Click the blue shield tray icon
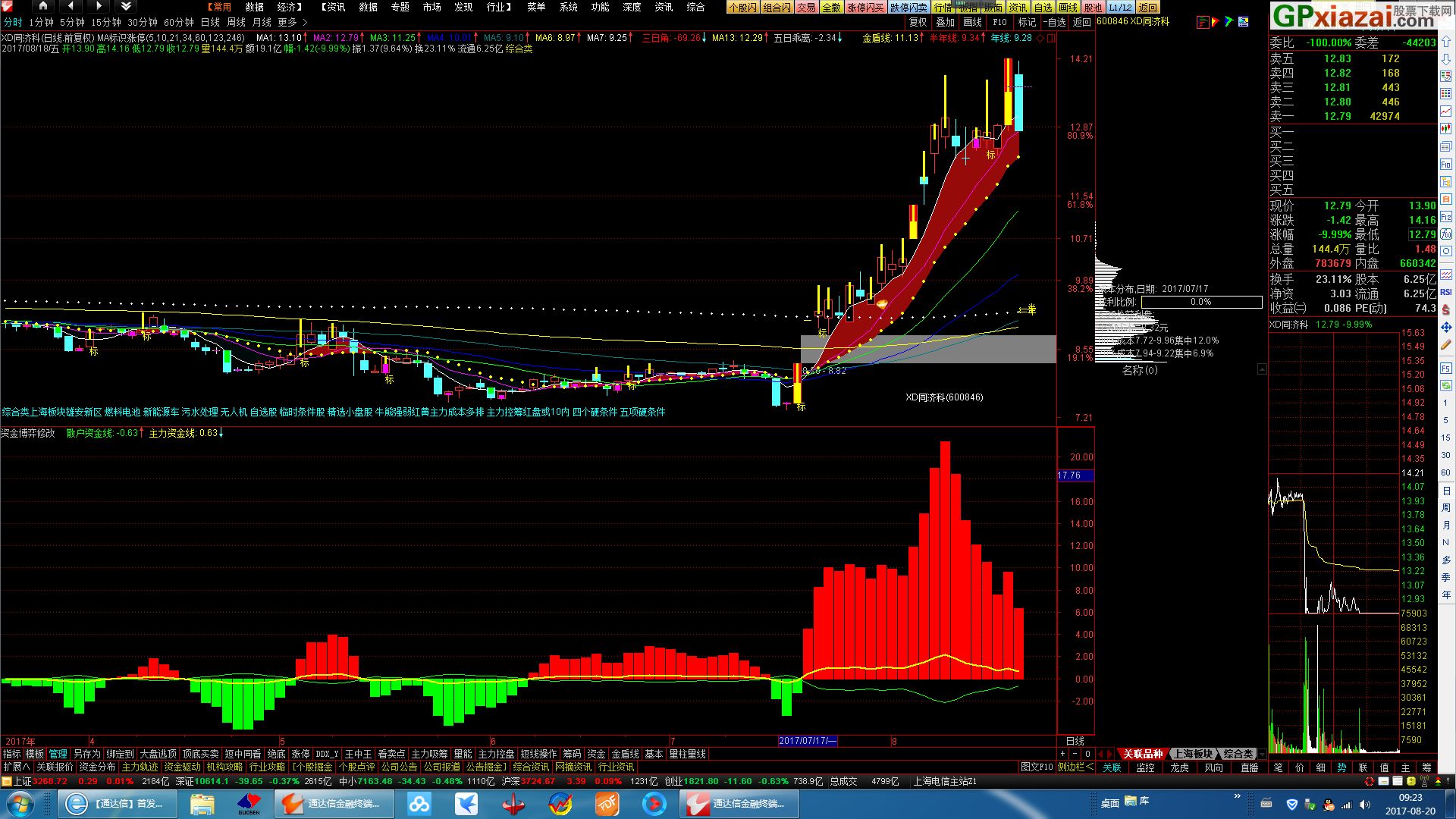Viewport: 1456px width, 819px height. [1291, 804]
